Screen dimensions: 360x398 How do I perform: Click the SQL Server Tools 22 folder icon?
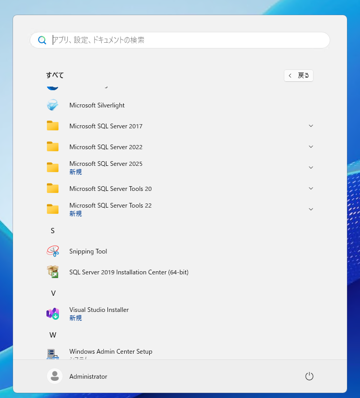pyautogui.click(x=52, y=209)
